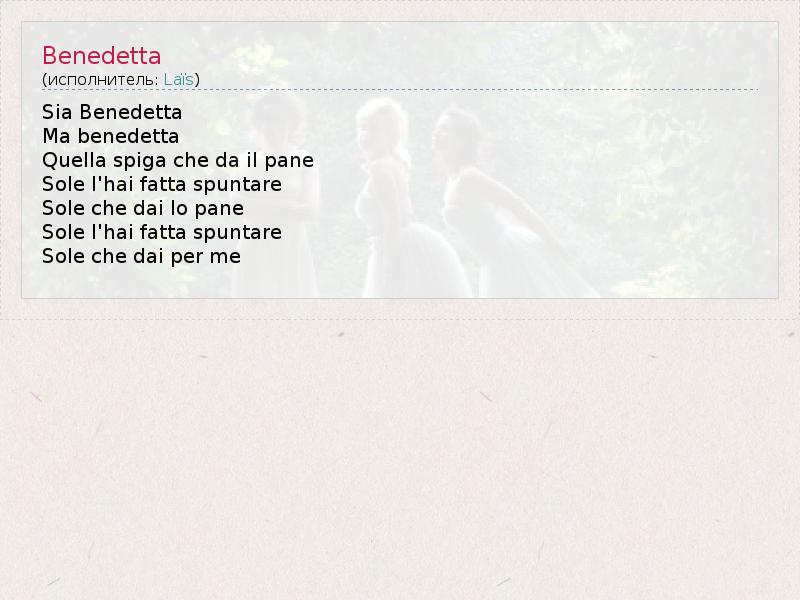Open the Laïs artist link

(x=179, y=80)
